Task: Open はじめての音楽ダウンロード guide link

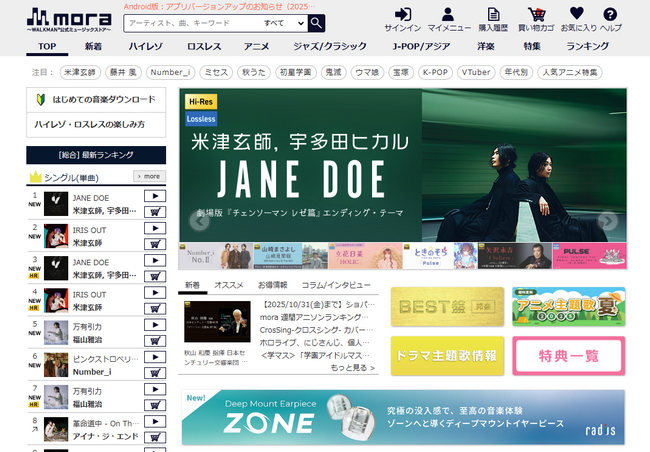Action: pyautogui.click(x=96, y=100)
